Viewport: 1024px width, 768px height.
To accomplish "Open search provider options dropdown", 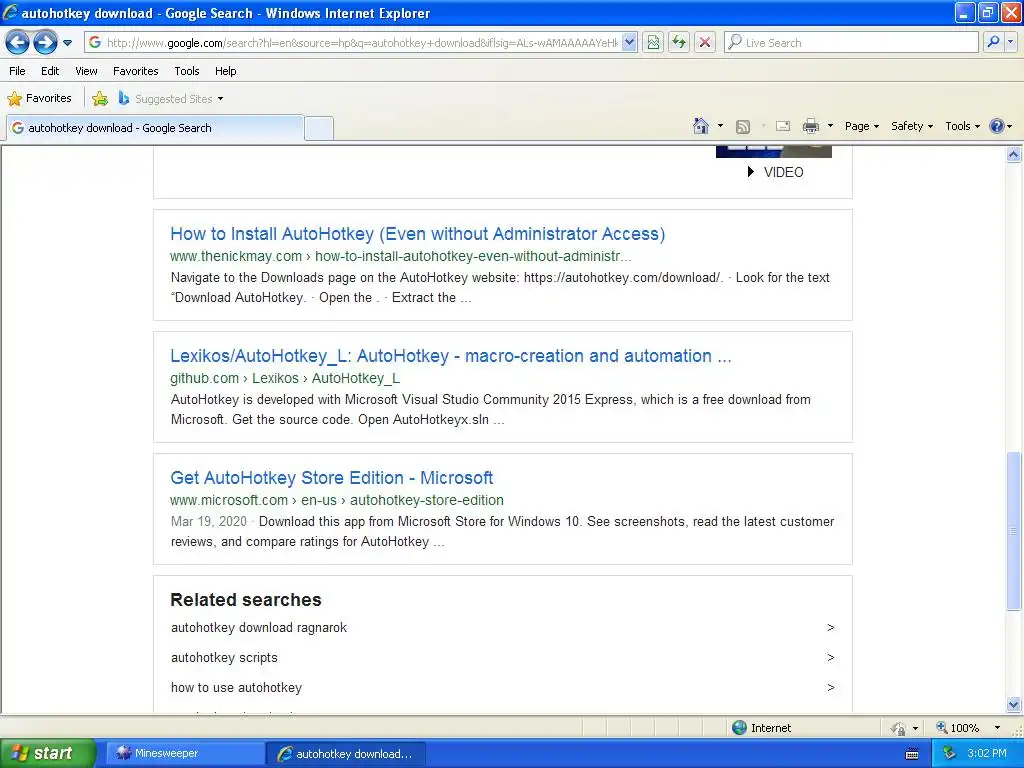I will click(x=1011, y=43).
